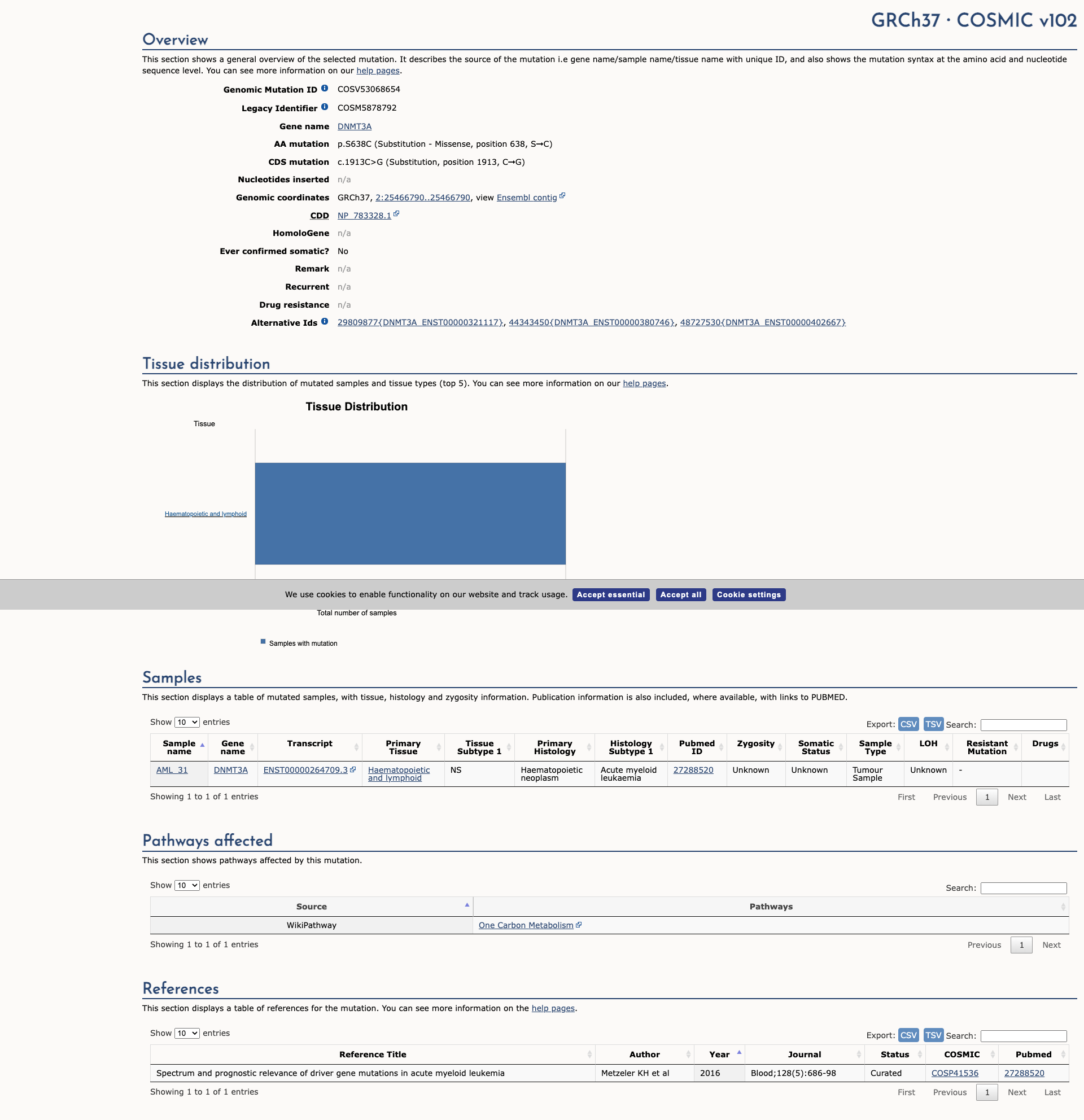Screen dimensions: 1084x1120
Task: Open the DNMT3A gene name link in Overview
Action: click(355, 126)
